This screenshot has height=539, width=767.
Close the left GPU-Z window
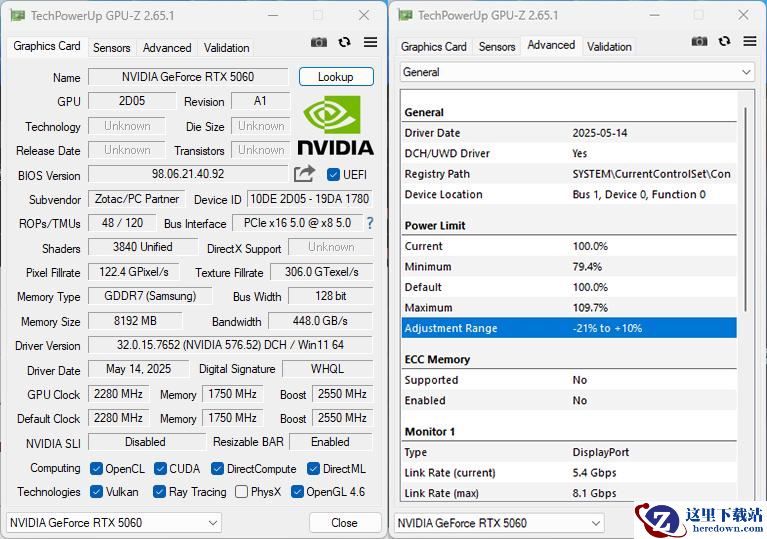(x=364, y=16)
